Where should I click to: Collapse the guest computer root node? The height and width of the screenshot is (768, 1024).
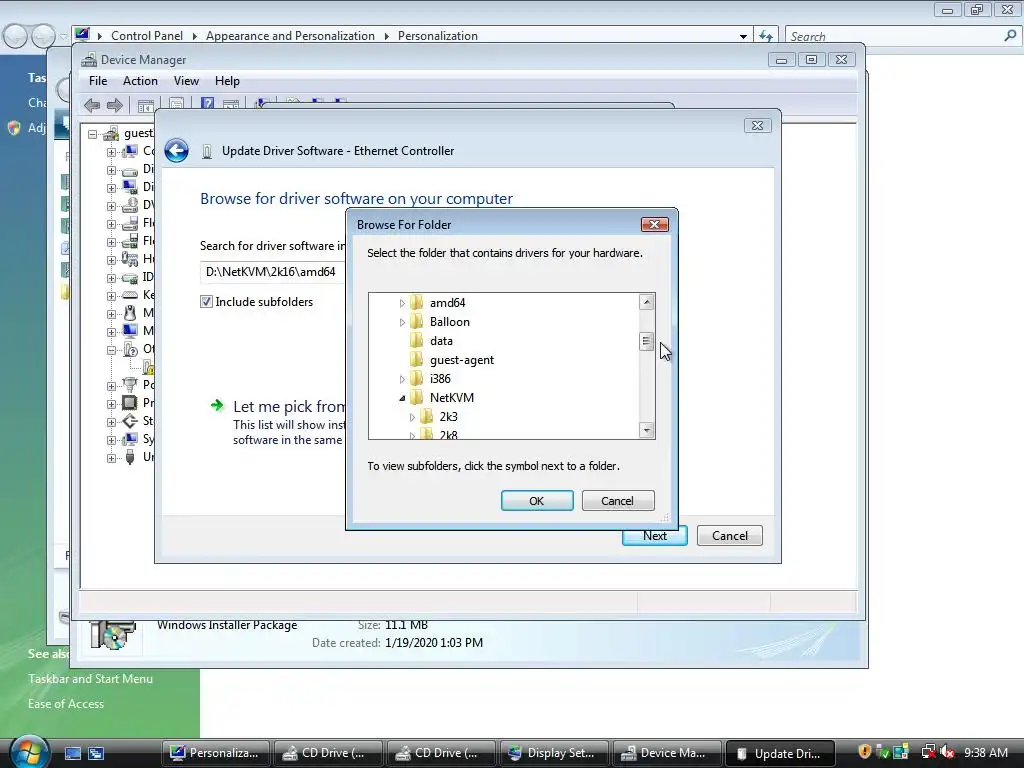[93, 134]
